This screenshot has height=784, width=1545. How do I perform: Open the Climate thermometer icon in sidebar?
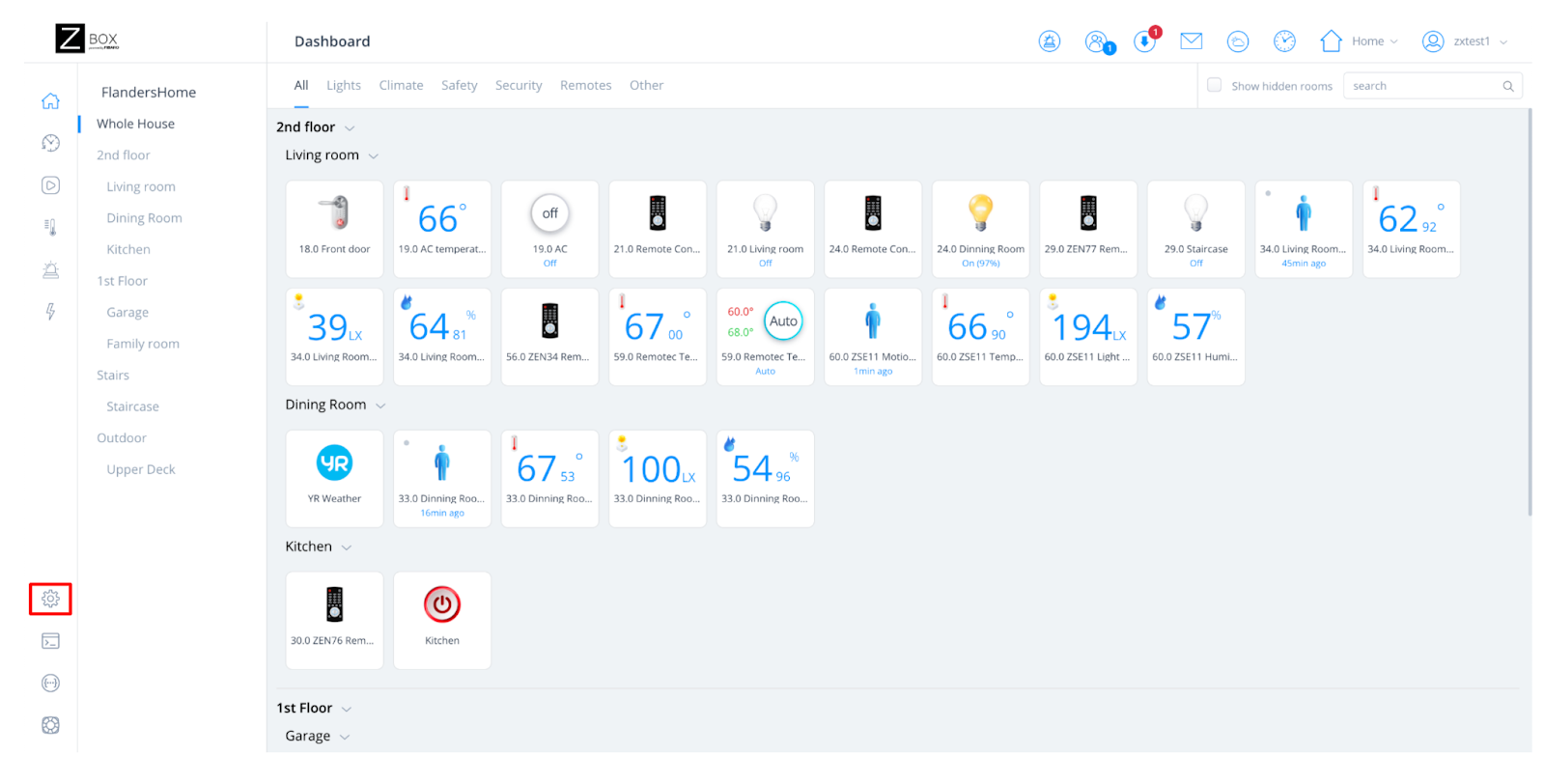tap(50, 227)
